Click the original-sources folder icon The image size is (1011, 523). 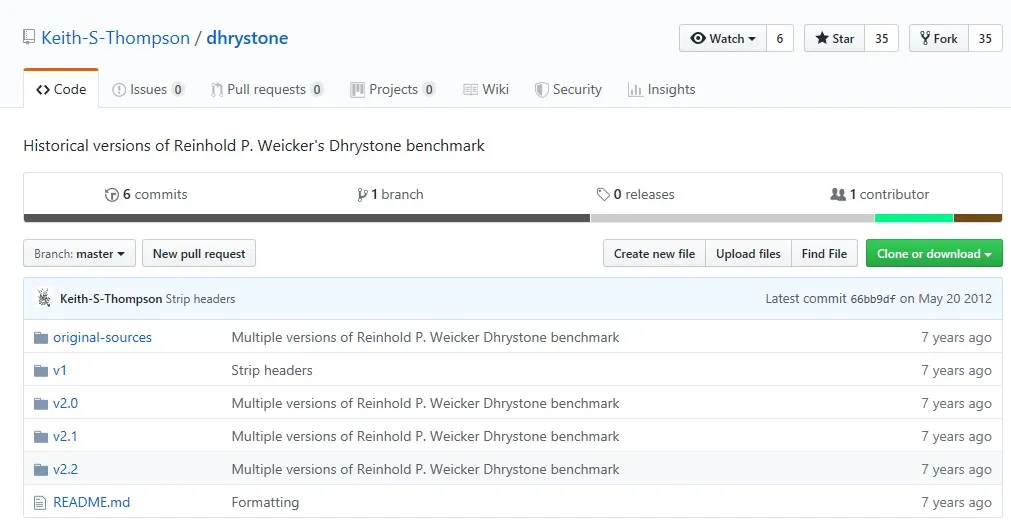pos(41,338)
